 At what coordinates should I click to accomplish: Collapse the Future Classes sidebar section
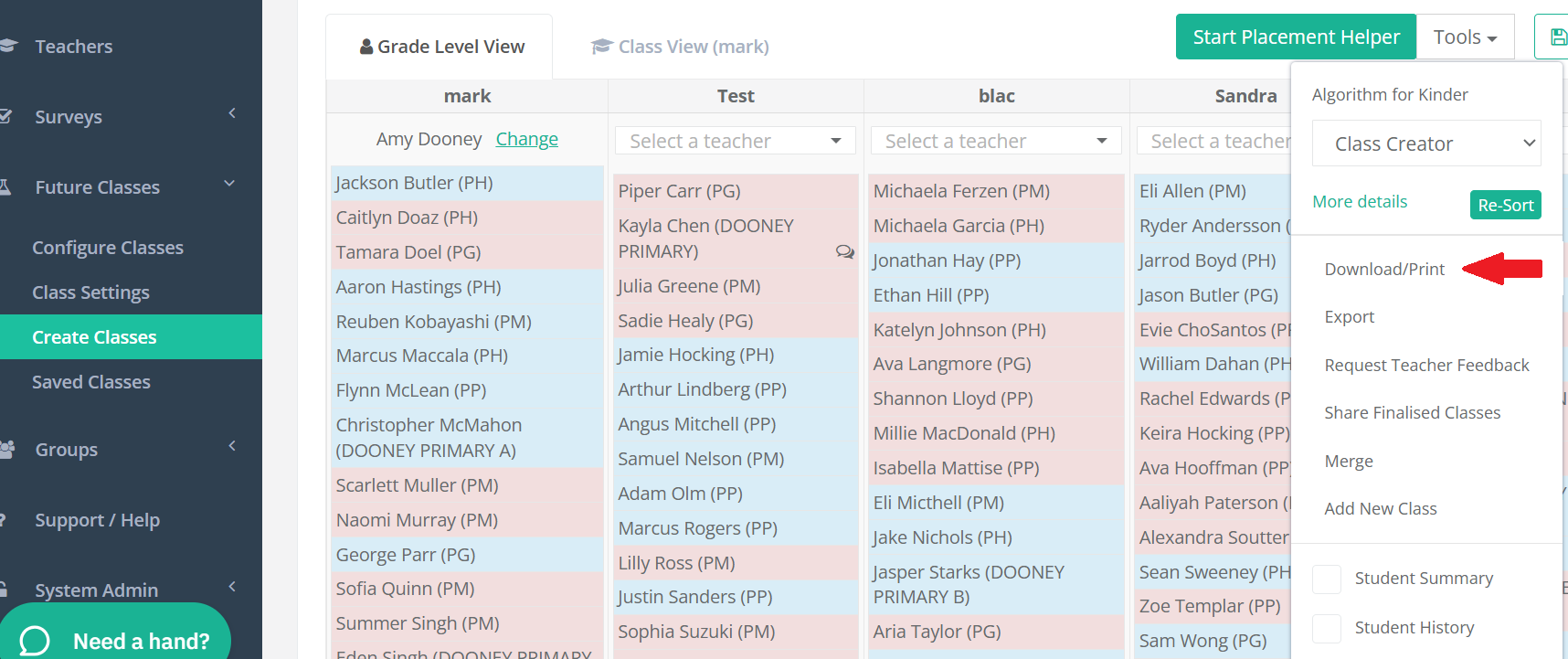[x=229, y=184]
